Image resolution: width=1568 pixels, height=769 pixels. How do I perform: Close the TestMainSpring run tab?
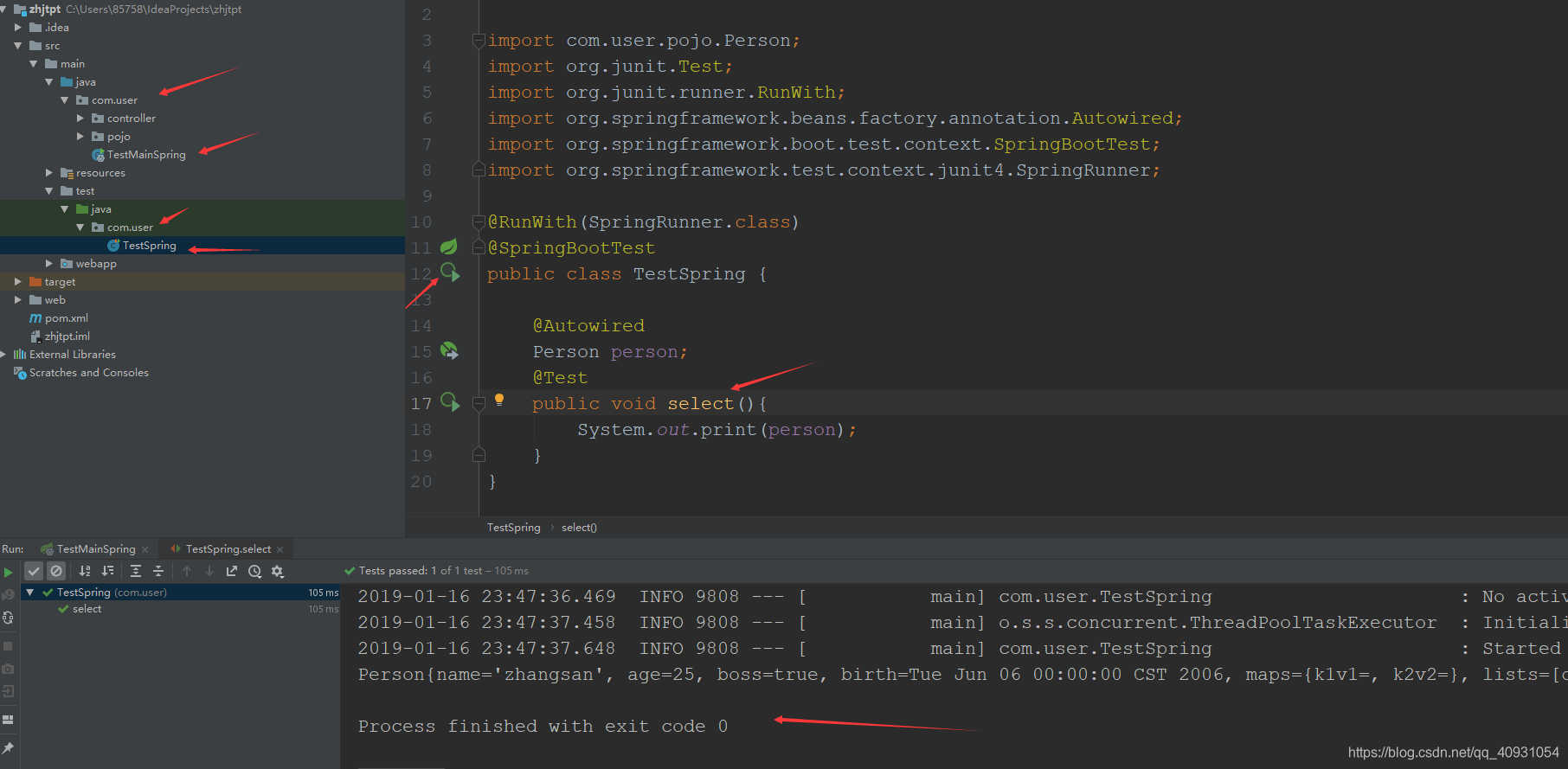click(x=145, y=550)
